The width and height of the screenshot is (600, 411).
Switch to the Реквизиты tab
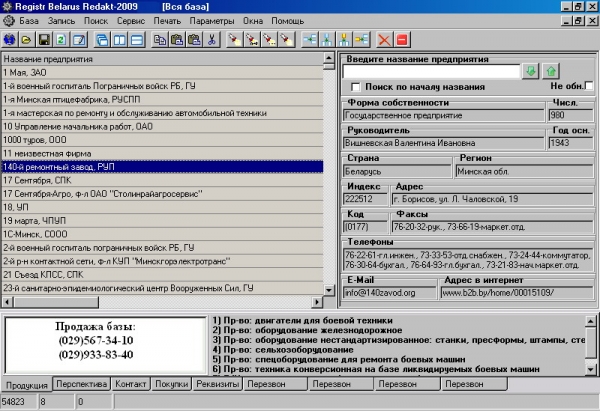click(218, 384)
